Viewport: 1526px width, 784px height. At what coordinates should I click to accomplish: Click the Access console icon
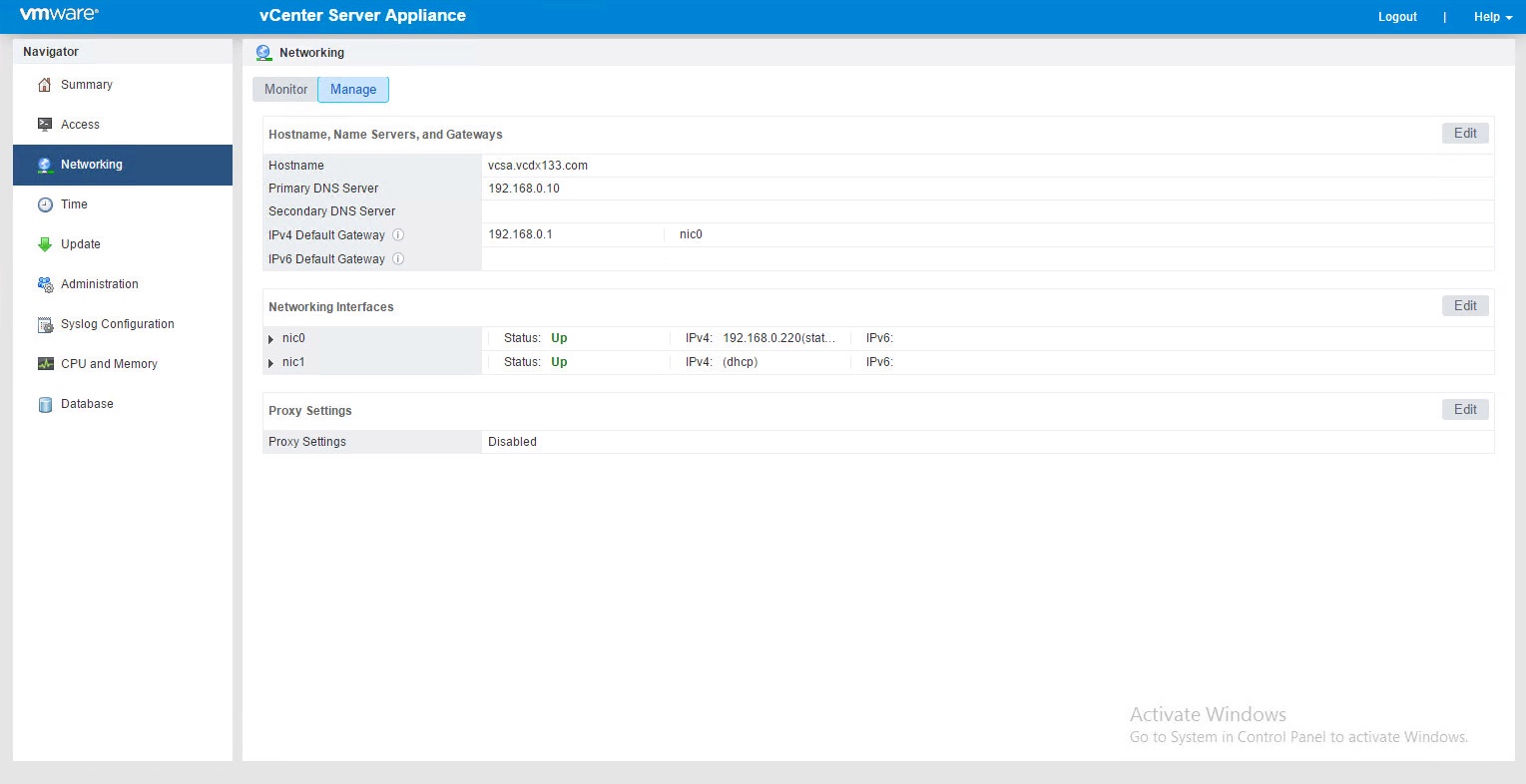[x=45, y=125]
